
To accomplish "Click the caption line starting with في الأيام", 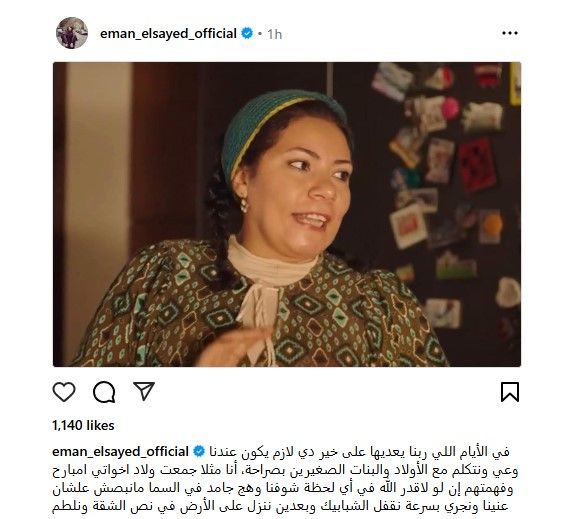I will pyautogui.click(x=359, y=452).
